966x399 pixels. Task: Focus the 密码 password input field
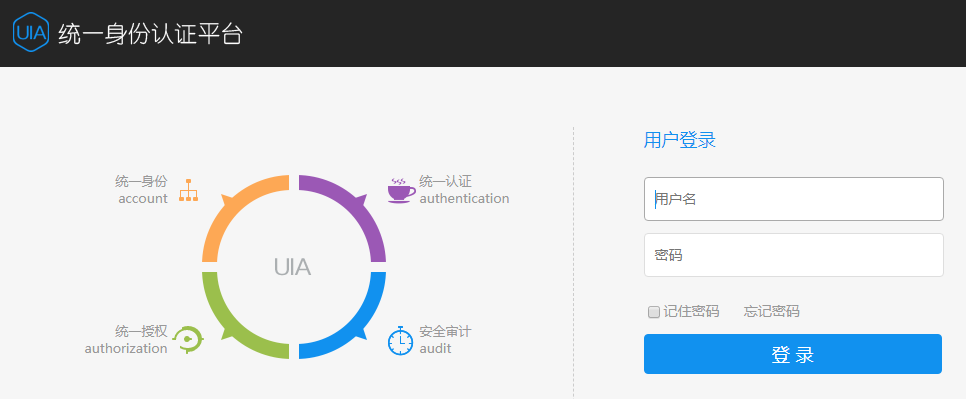click(794, 255)
